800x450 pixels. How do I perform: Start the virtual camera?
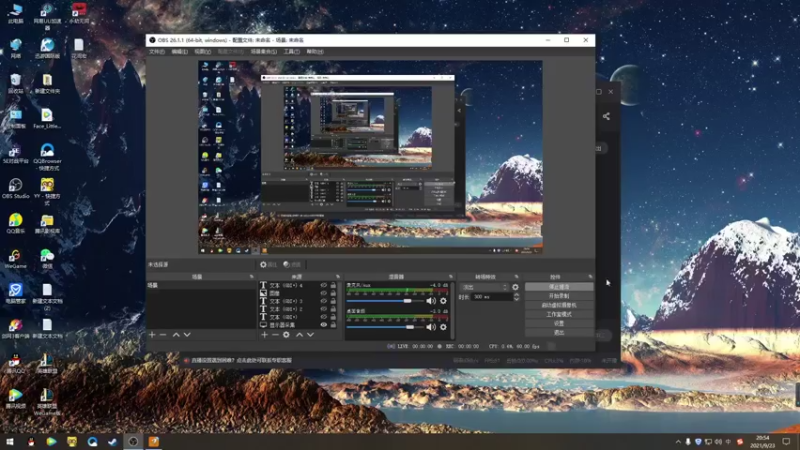[x=559, y=305]
